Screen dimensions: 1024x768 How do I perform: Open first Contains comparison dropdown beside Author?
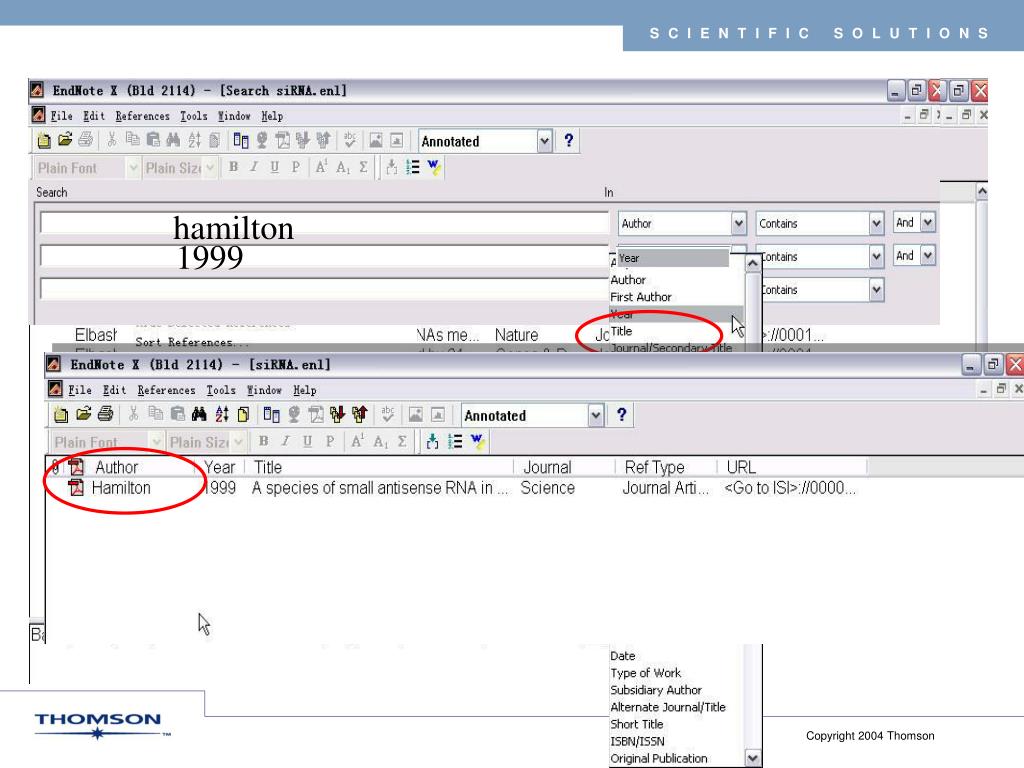[876, 223]
